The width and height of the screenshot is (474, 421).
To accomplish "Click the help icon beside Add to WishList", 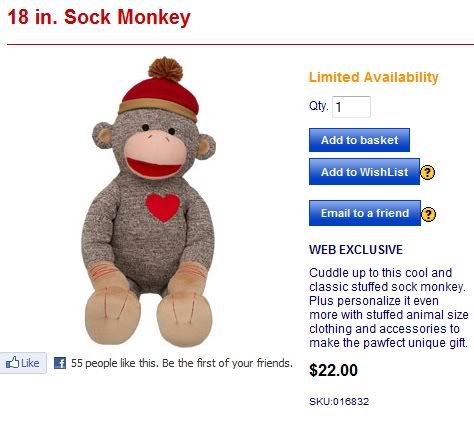I will [x=428, y=172].
